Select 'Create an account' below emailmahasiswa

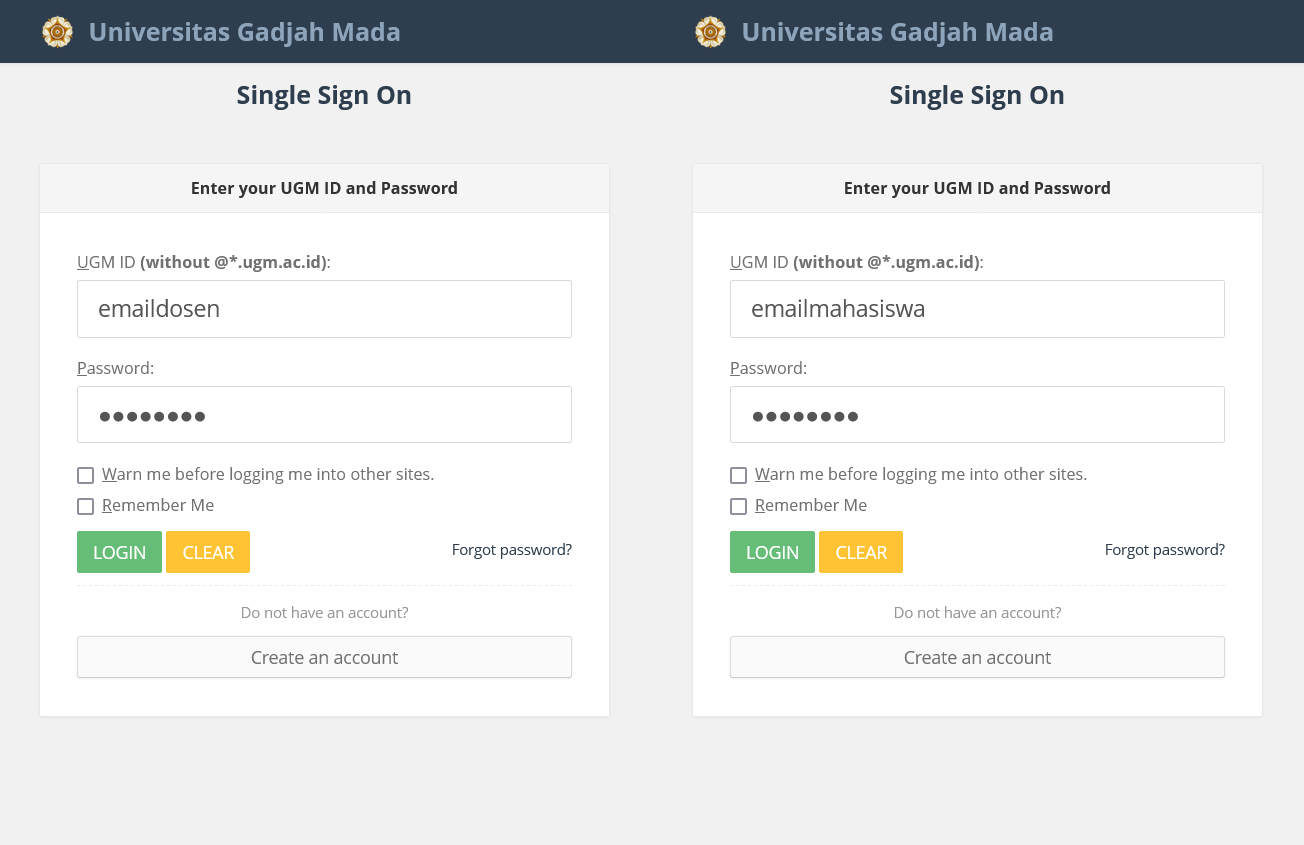977,657
